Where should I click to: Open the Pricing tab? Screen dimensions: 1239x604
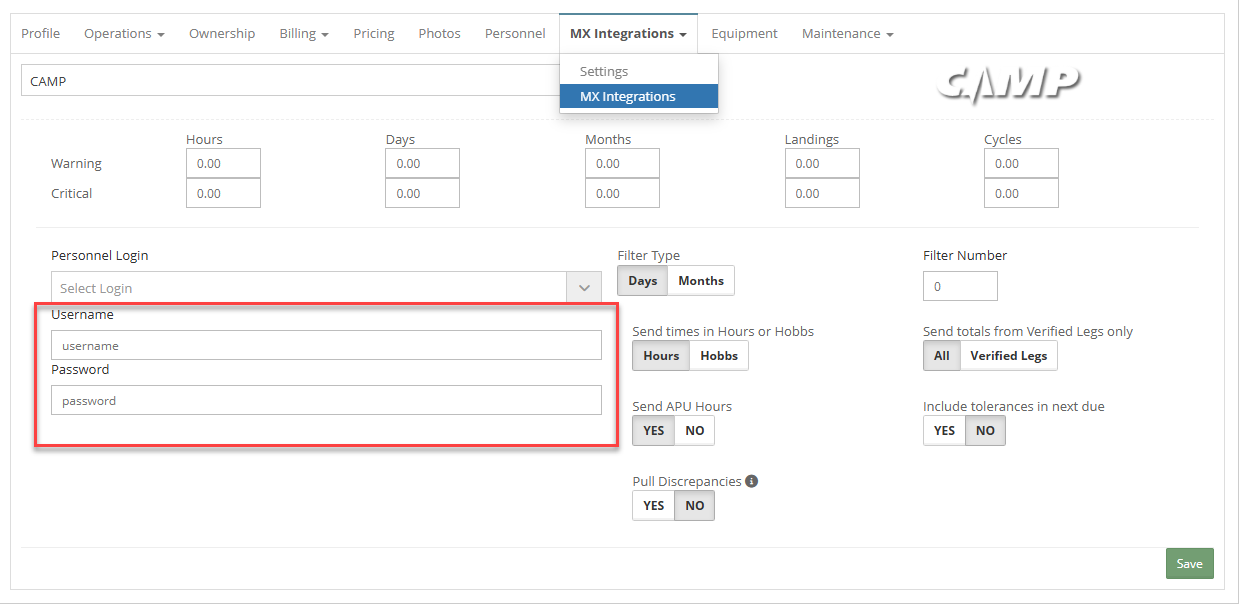coord(374,33)
